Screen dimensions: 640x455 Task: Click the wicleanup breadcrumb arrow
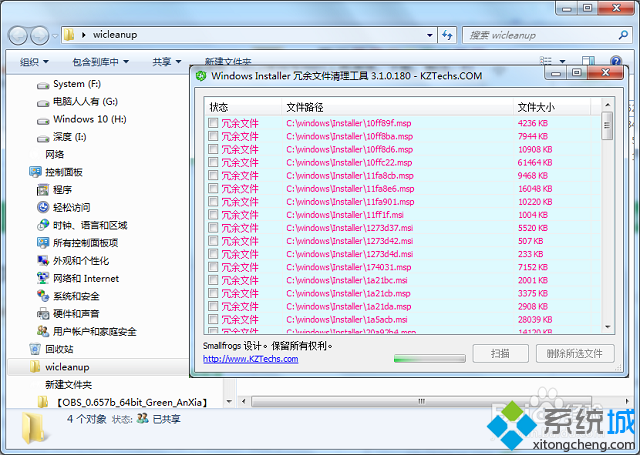pyautogui.click(x=83, y=35)
